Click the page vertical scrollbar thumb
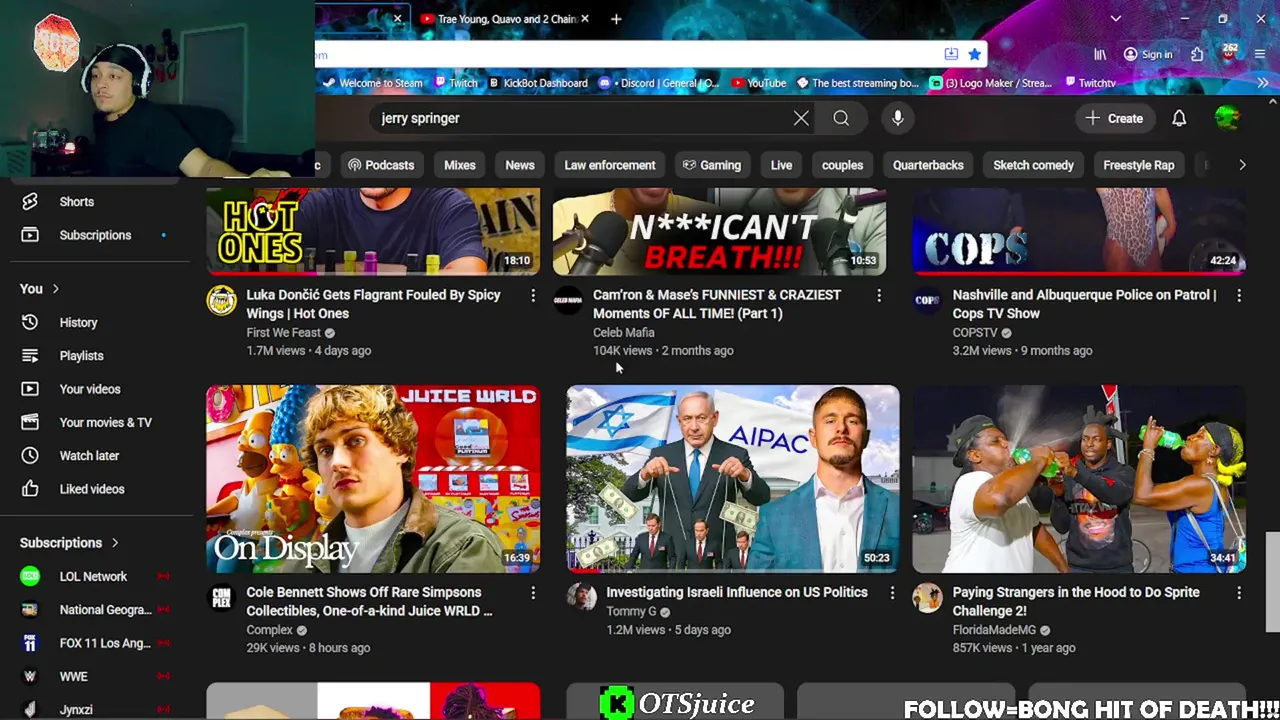The width and height of the screenshot is (1280, 720). (1272, 582)
